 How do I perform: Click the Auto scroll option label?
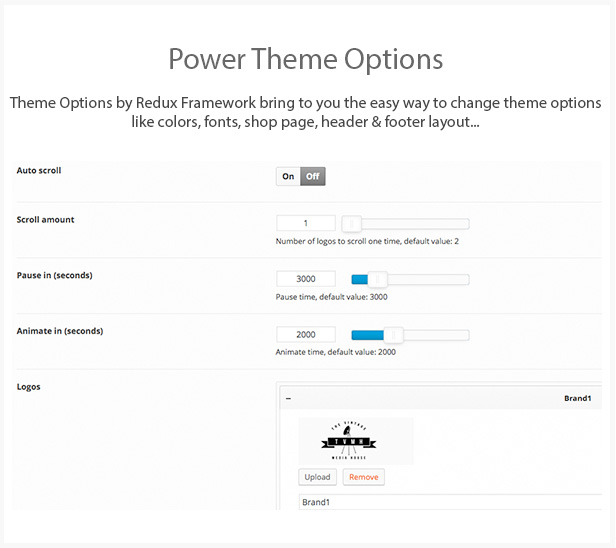(x=39, y=170)
